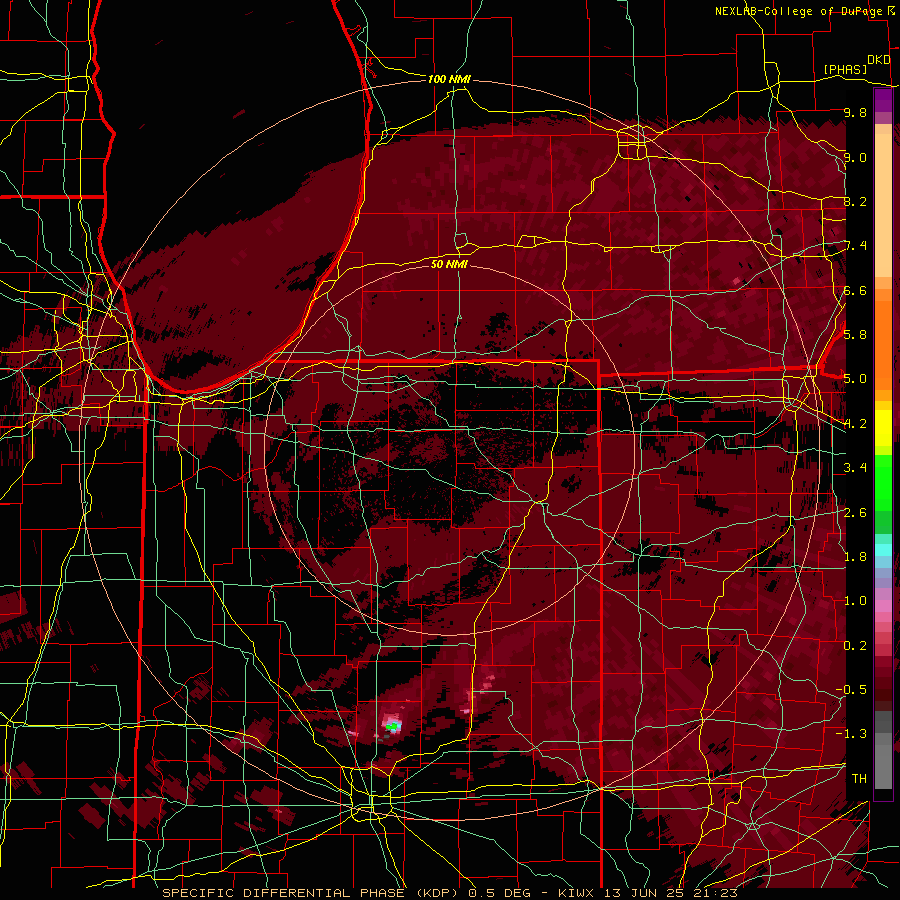Screen dimensions: 900x900
Task: Pick the orange segment of the color bar
Action: point(883,339)
